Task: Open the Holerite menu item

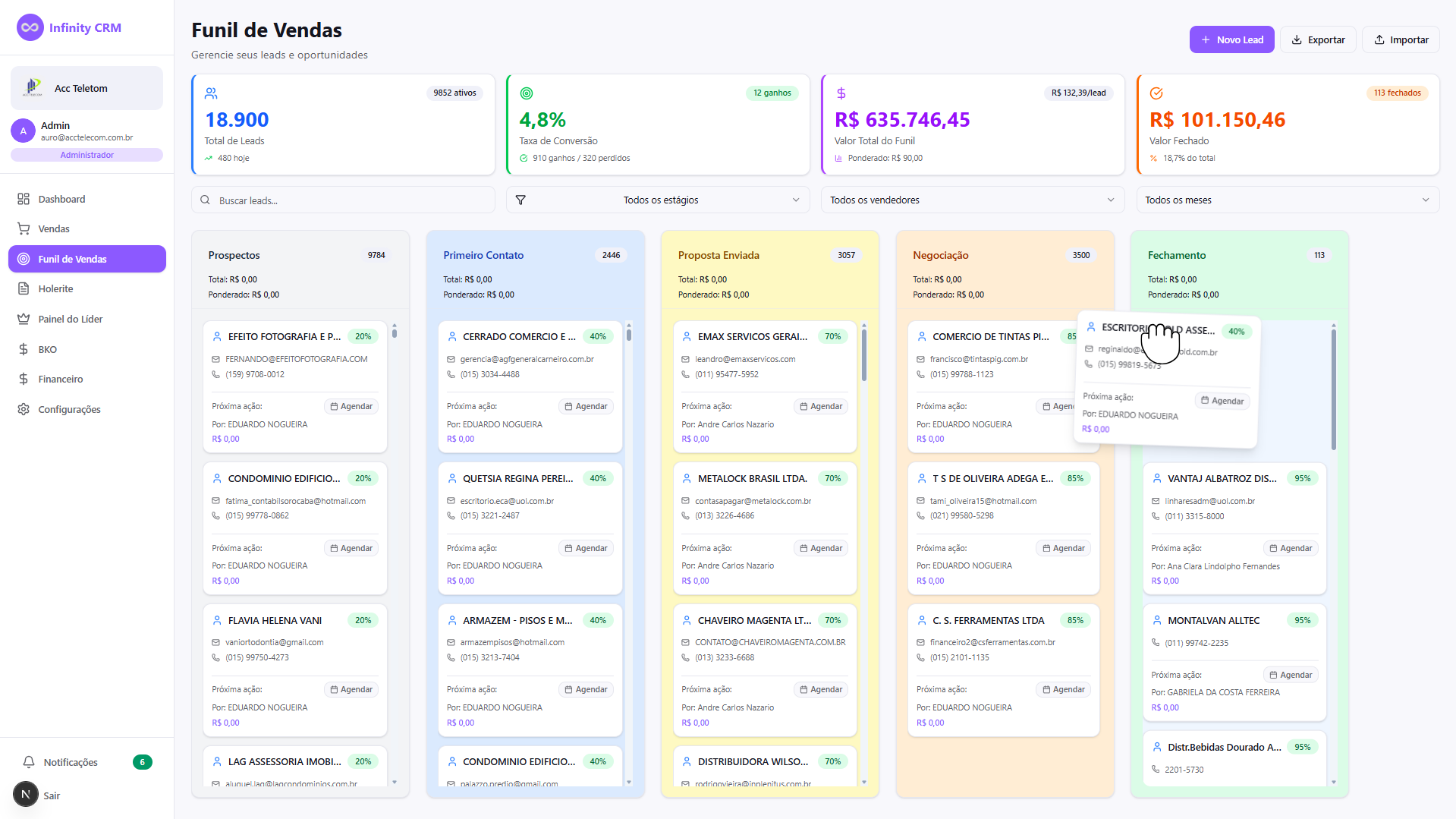Action: click(x=55, y=288)
